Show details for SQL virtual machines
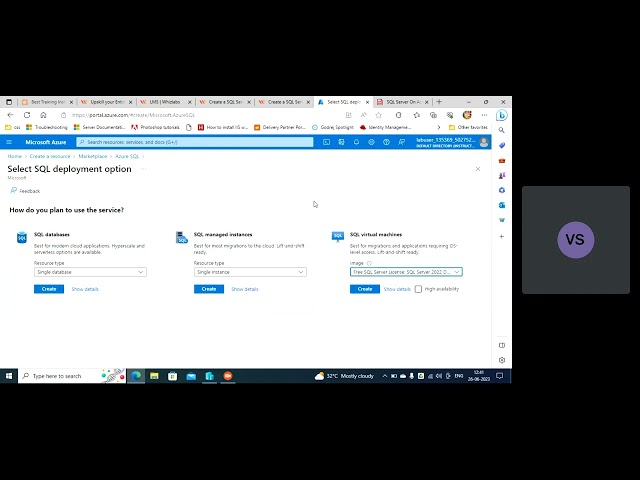 coord(397,289)
